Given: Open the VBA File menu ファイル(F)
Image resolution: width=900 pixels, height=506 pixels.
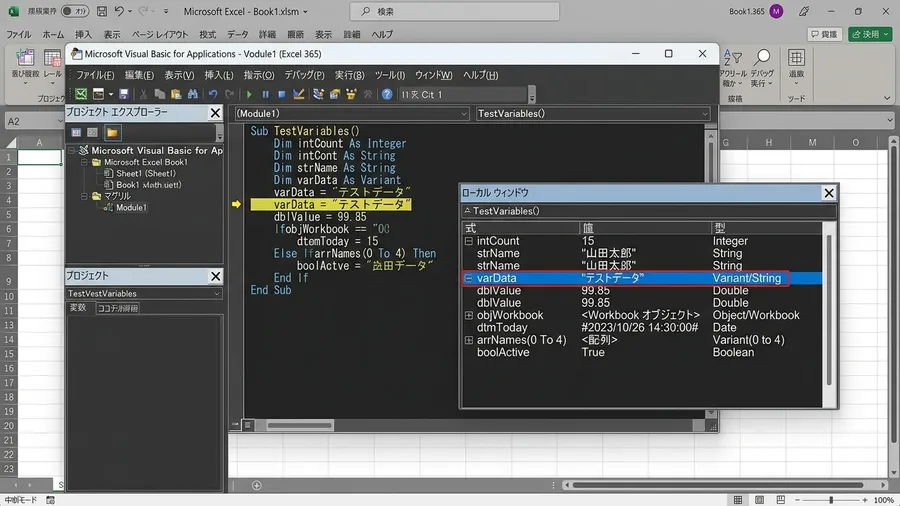Looking at the screenshot, I should [x=95, y=75].
